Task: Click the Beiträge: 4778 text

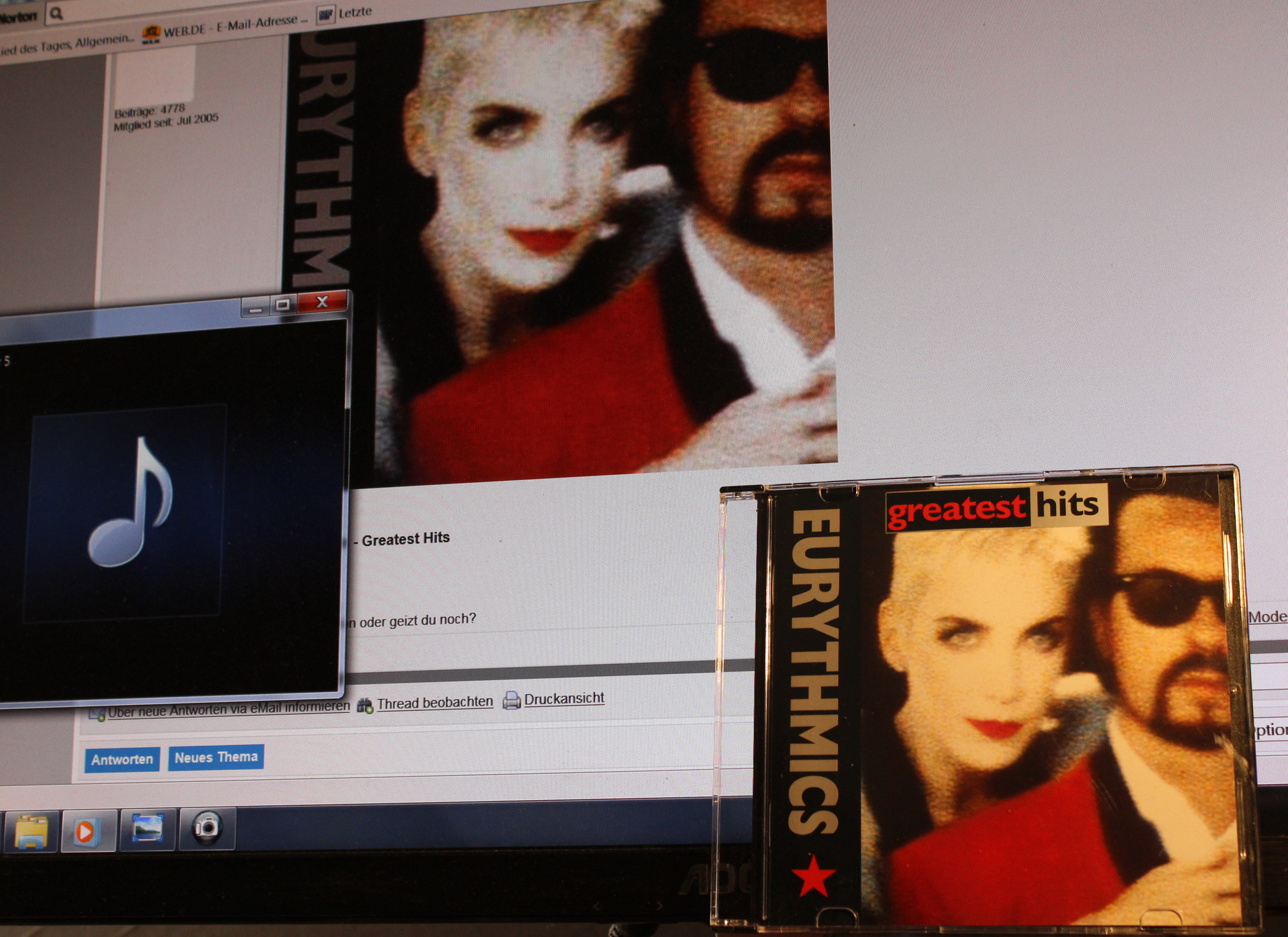Action: (x=149, y=111)
